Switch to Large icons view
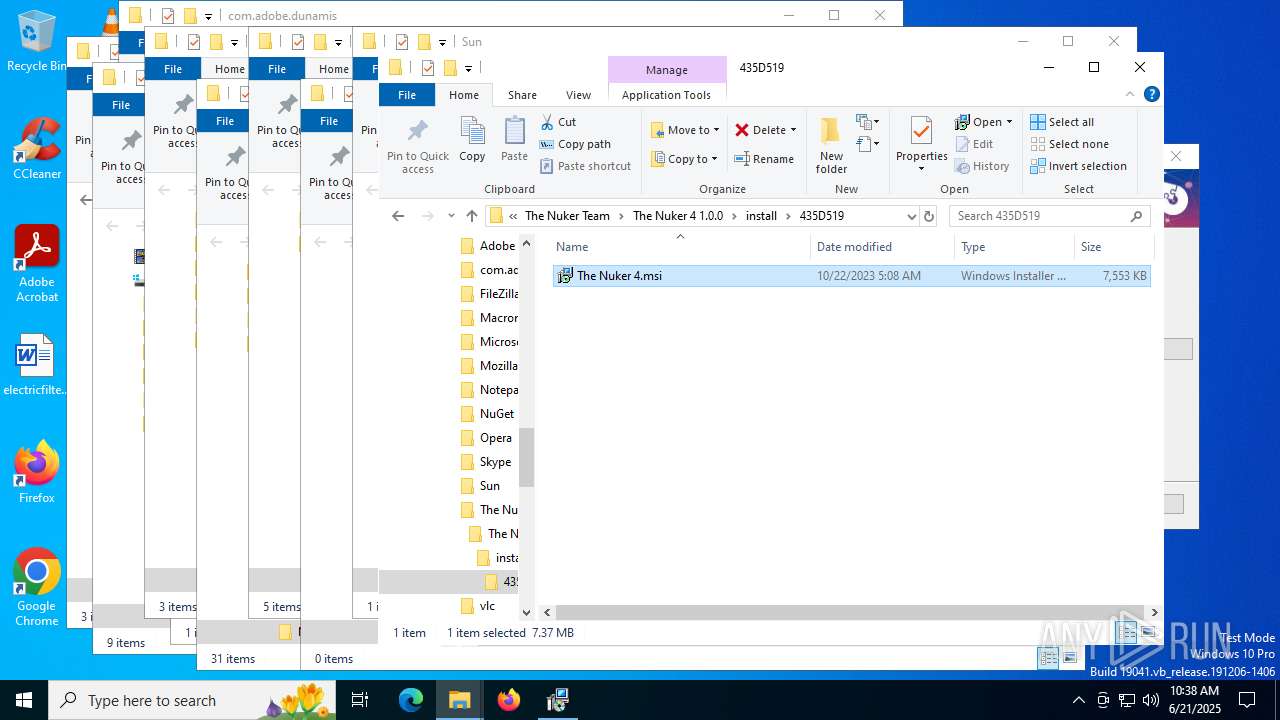 tap(1149, 633)
